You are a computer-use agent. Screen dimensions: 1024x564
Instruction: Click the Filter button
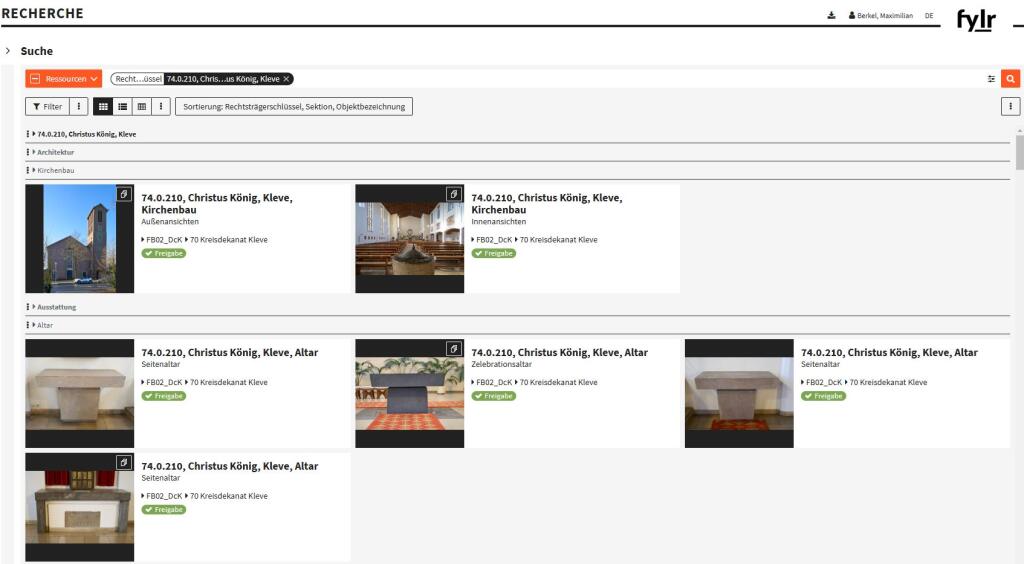point(47,106)
